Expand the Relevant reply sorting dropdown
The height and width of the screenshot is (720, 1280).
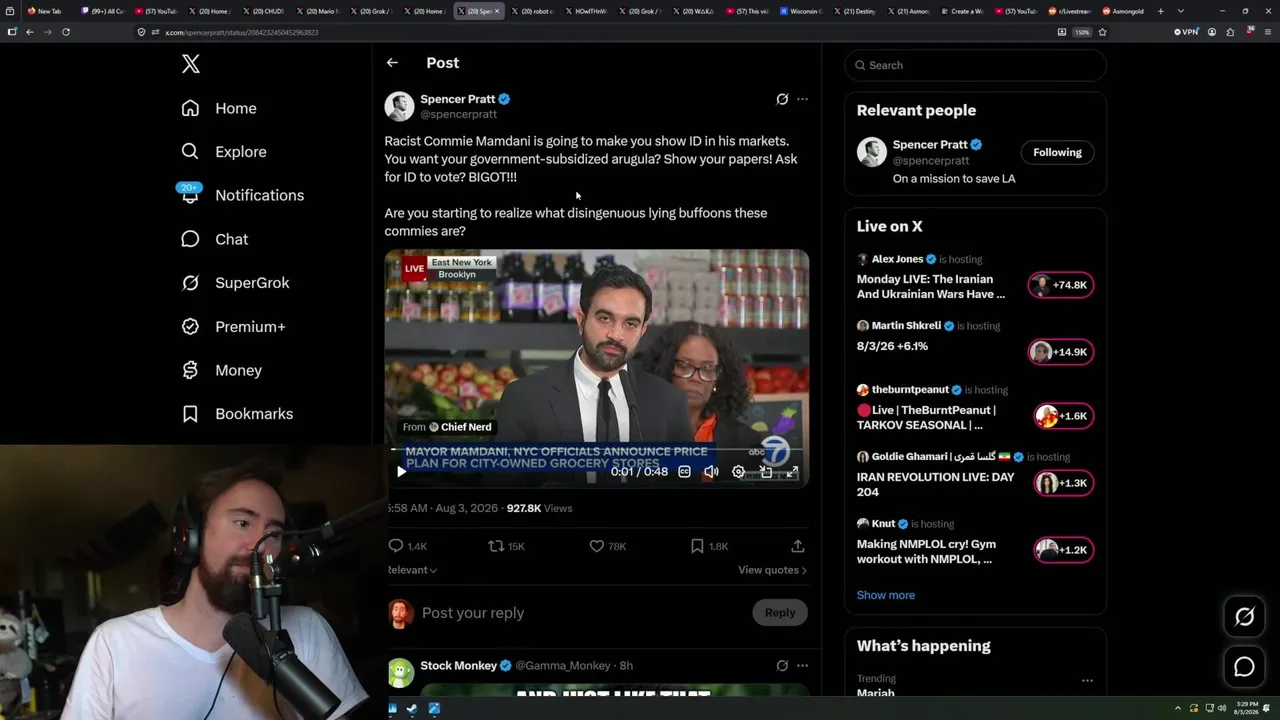(x=412, y=570)
